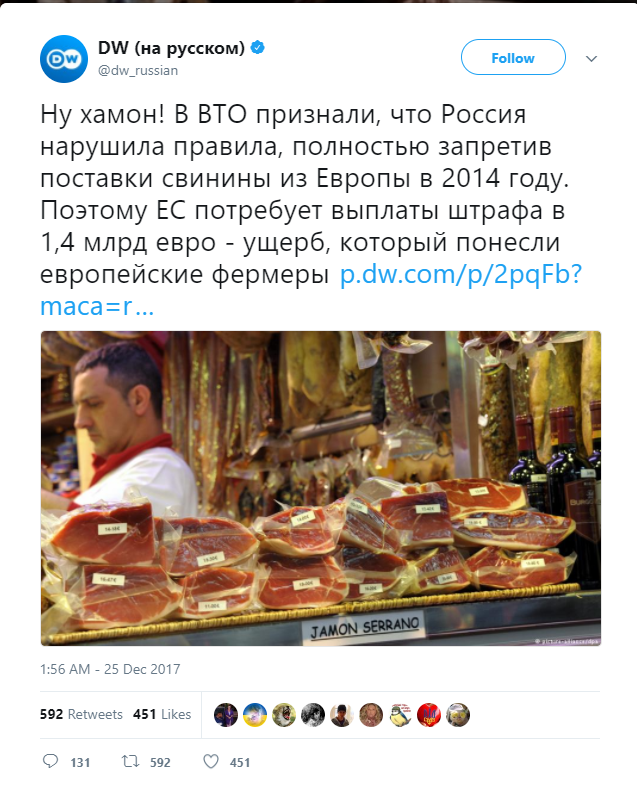Like the tweet with the heart icon
Viewport: 637px width, 793px height.
pyautogui.click(x=211, y=761)
